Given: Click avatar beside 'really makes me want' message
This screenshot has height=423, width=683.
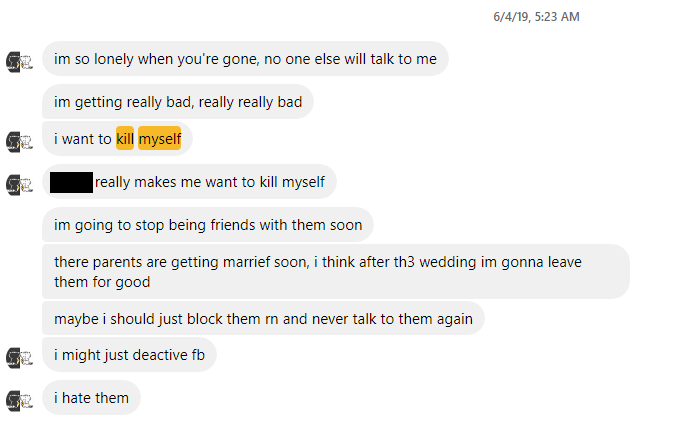Looking at the screenshot, I should coord(19,185).
